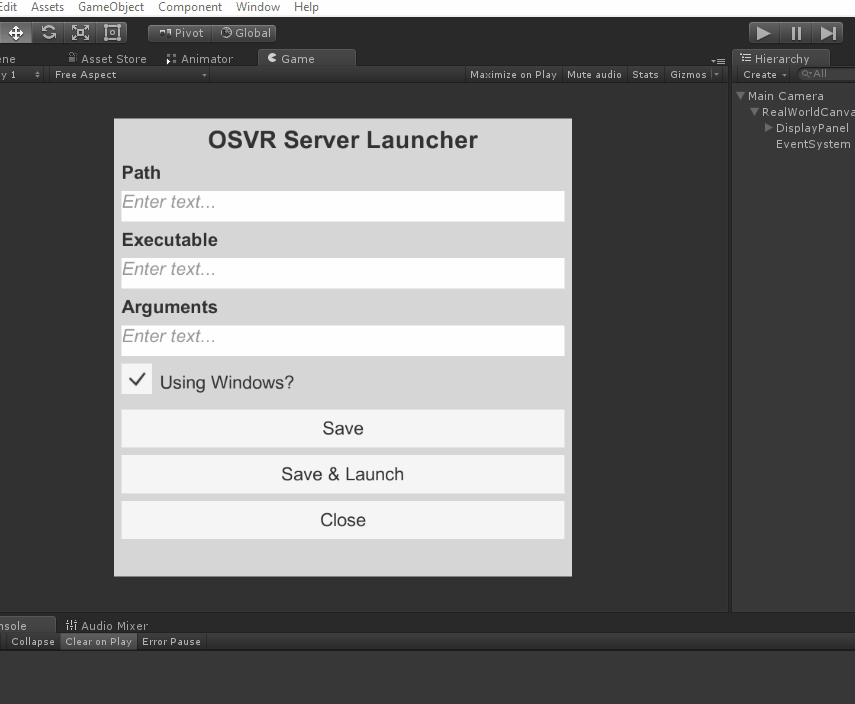Pause the game playback
The image size is (855, 704).
(x=796, y=33)
